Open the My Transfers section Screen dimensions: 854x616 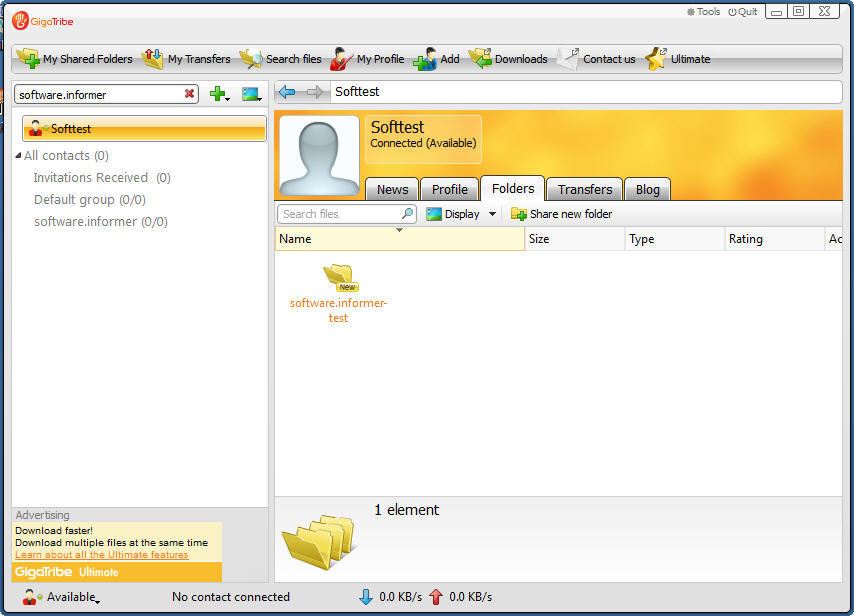[x=186, y=59]
